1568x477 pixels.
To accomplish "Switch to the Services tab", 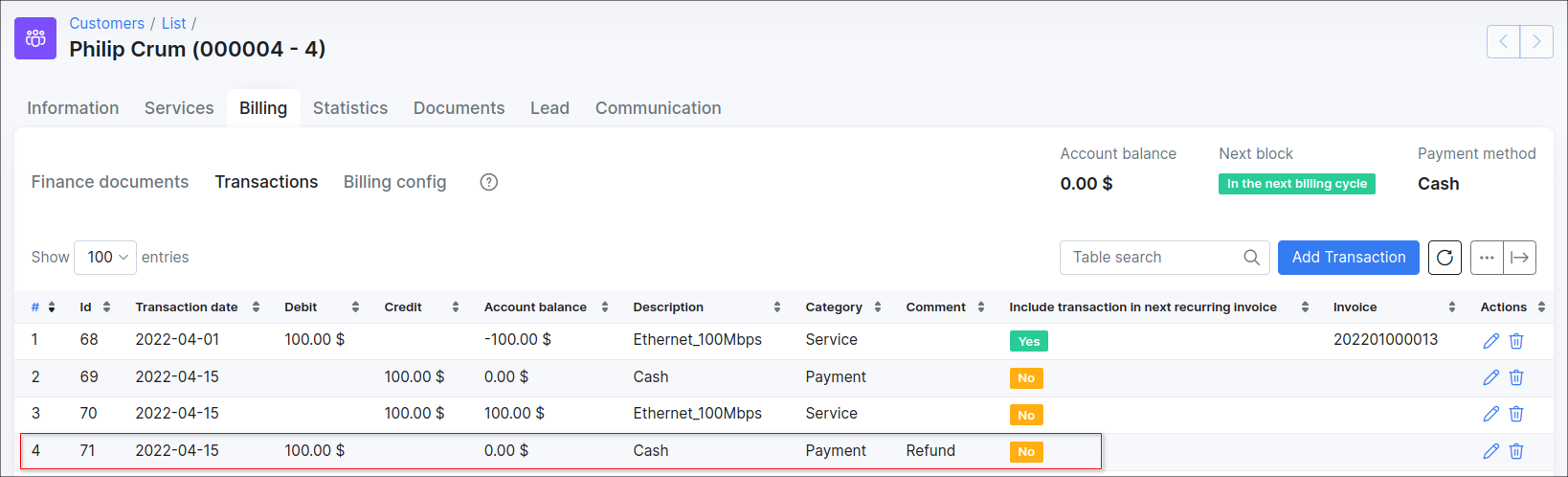I will point(179,108).
